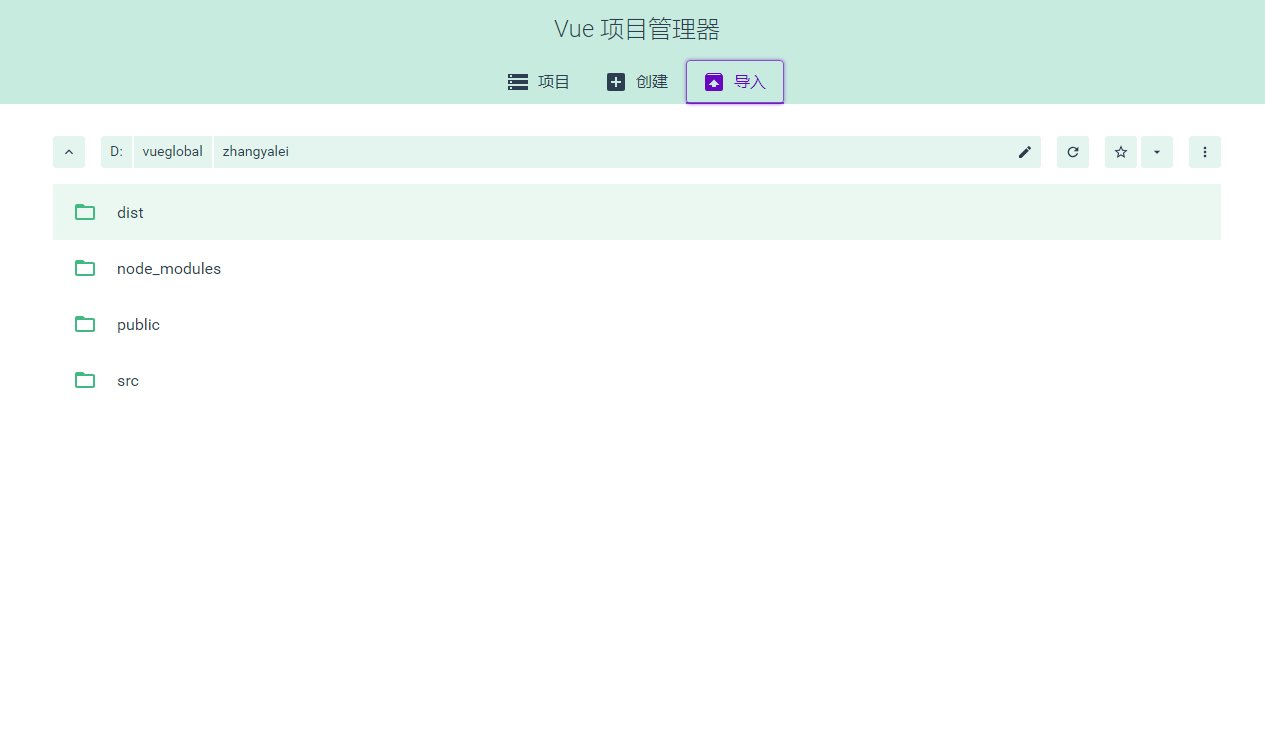Open the three-dot more options menu

(1205, 152)
